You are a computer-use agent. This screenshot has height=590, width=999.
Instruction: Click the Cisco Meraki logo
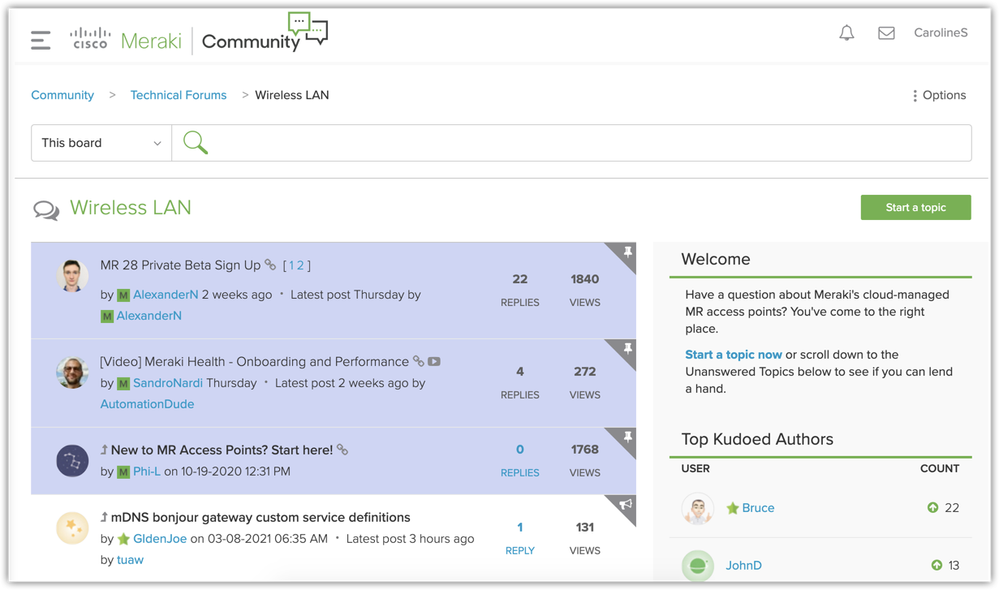coord(126,40)
